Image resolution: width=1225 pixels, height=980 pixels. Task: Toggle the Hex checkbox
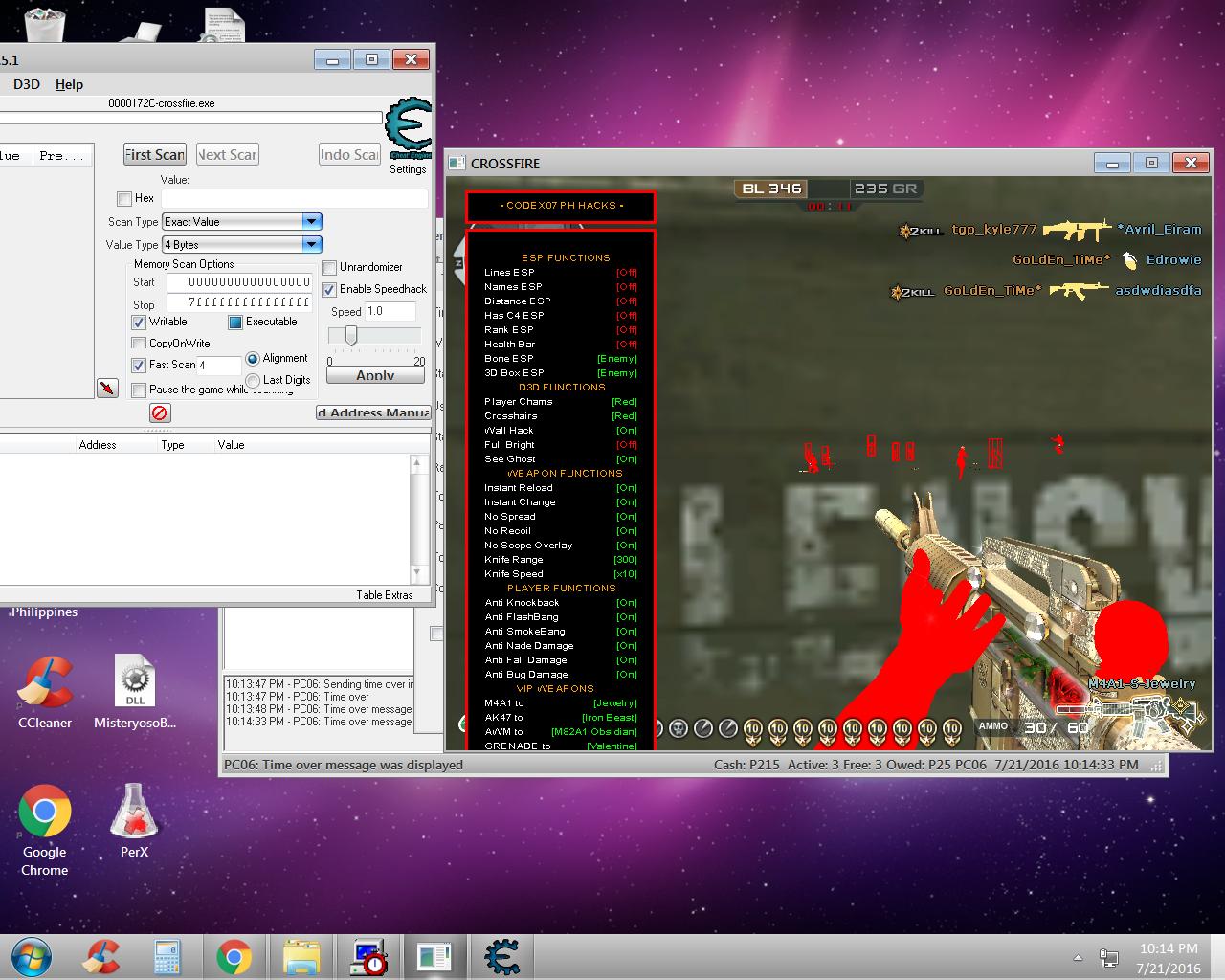tap(124, 199)
